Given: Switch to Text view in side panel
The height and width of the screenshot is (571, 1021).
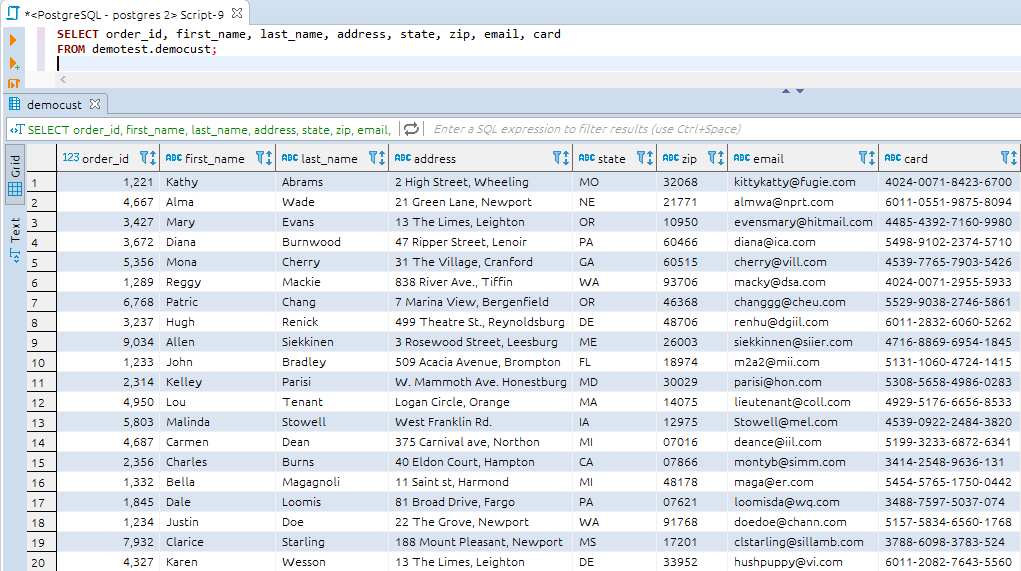Looking at the screenshot, I should [x=14, y=238].
